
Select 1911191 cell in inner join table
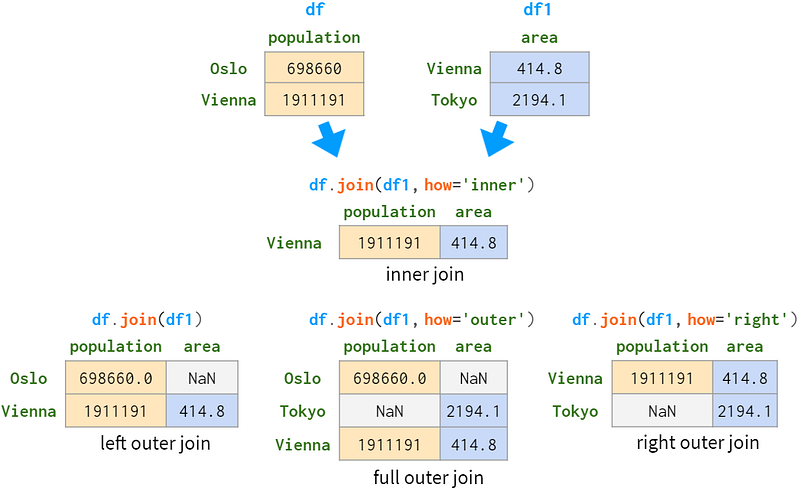click(x=389, y=242)
